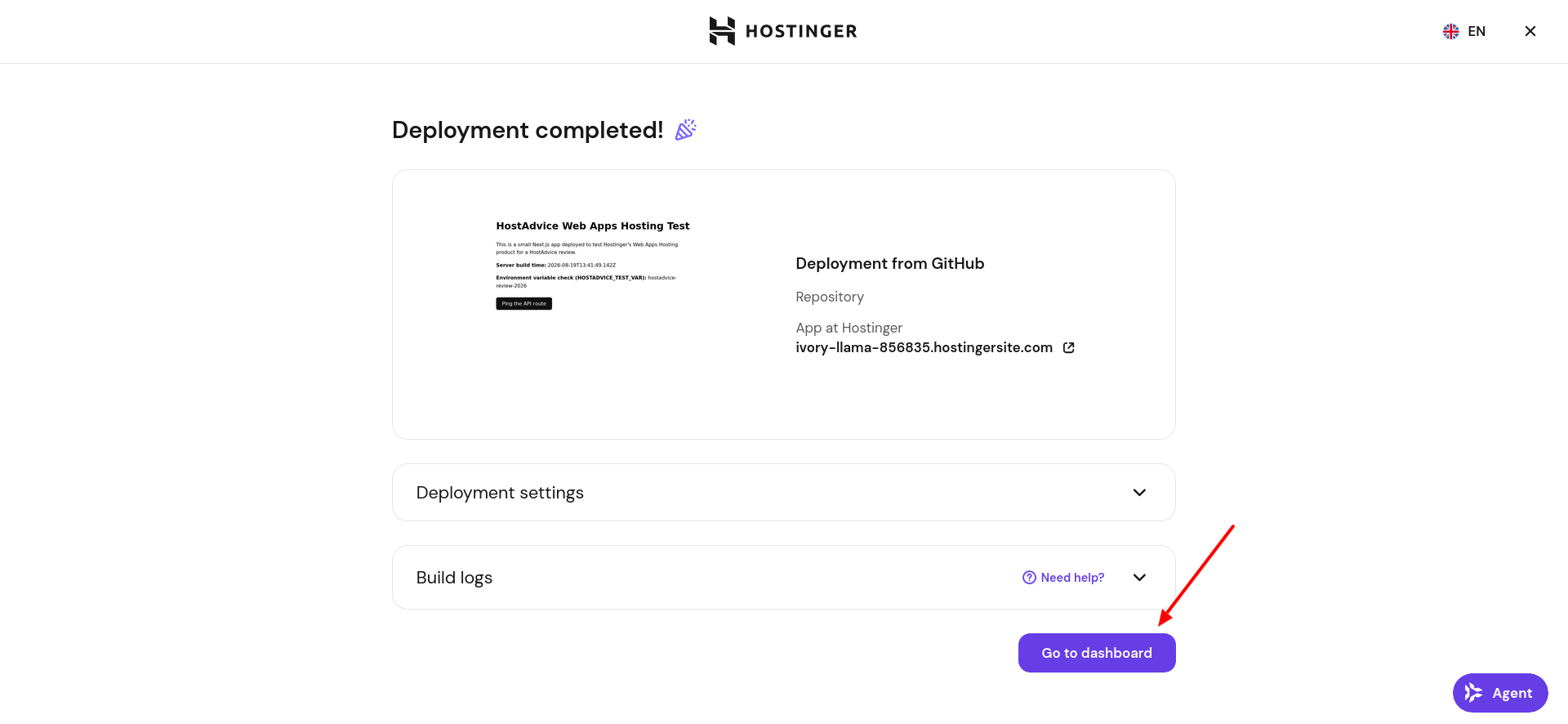Screen dimensions: 1568x724
Task: Expand the Build logs chevron
Action: (1139, 578)
